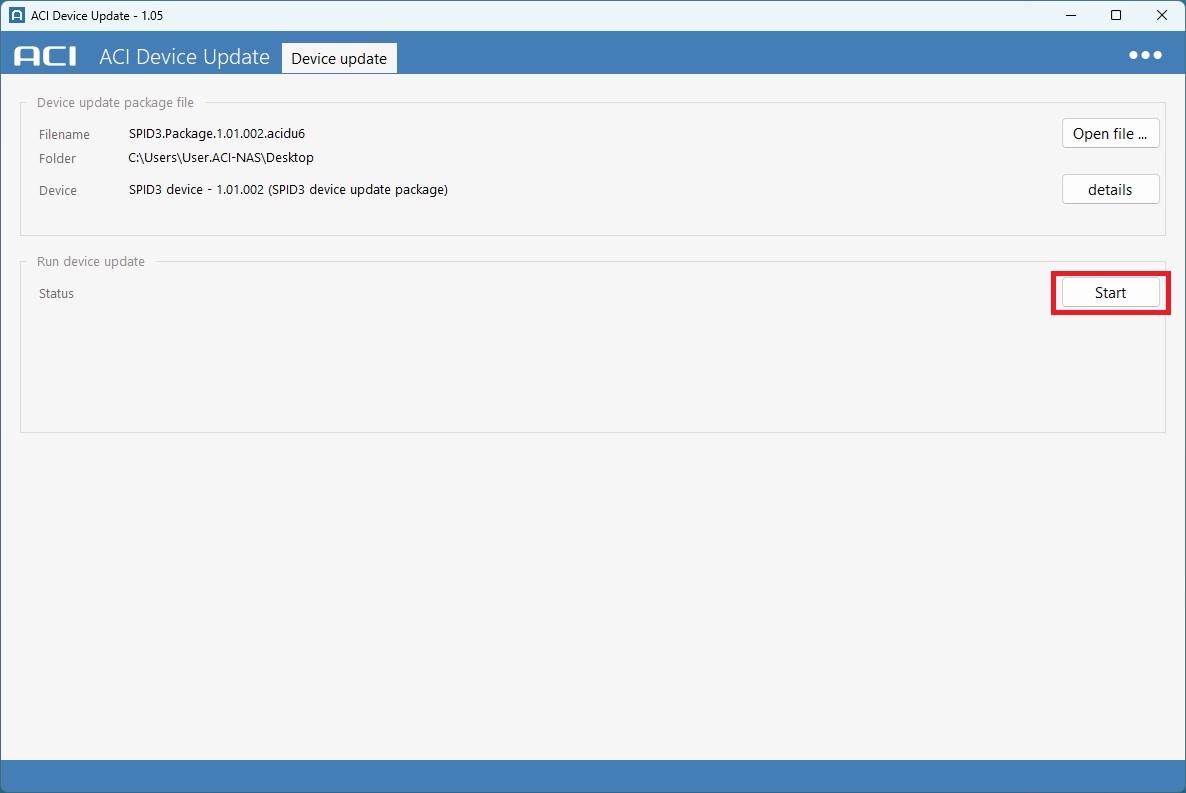This screenshot has height=793, width=1186.
Task: Close the ACI Device Update window
Action: 1162,15
